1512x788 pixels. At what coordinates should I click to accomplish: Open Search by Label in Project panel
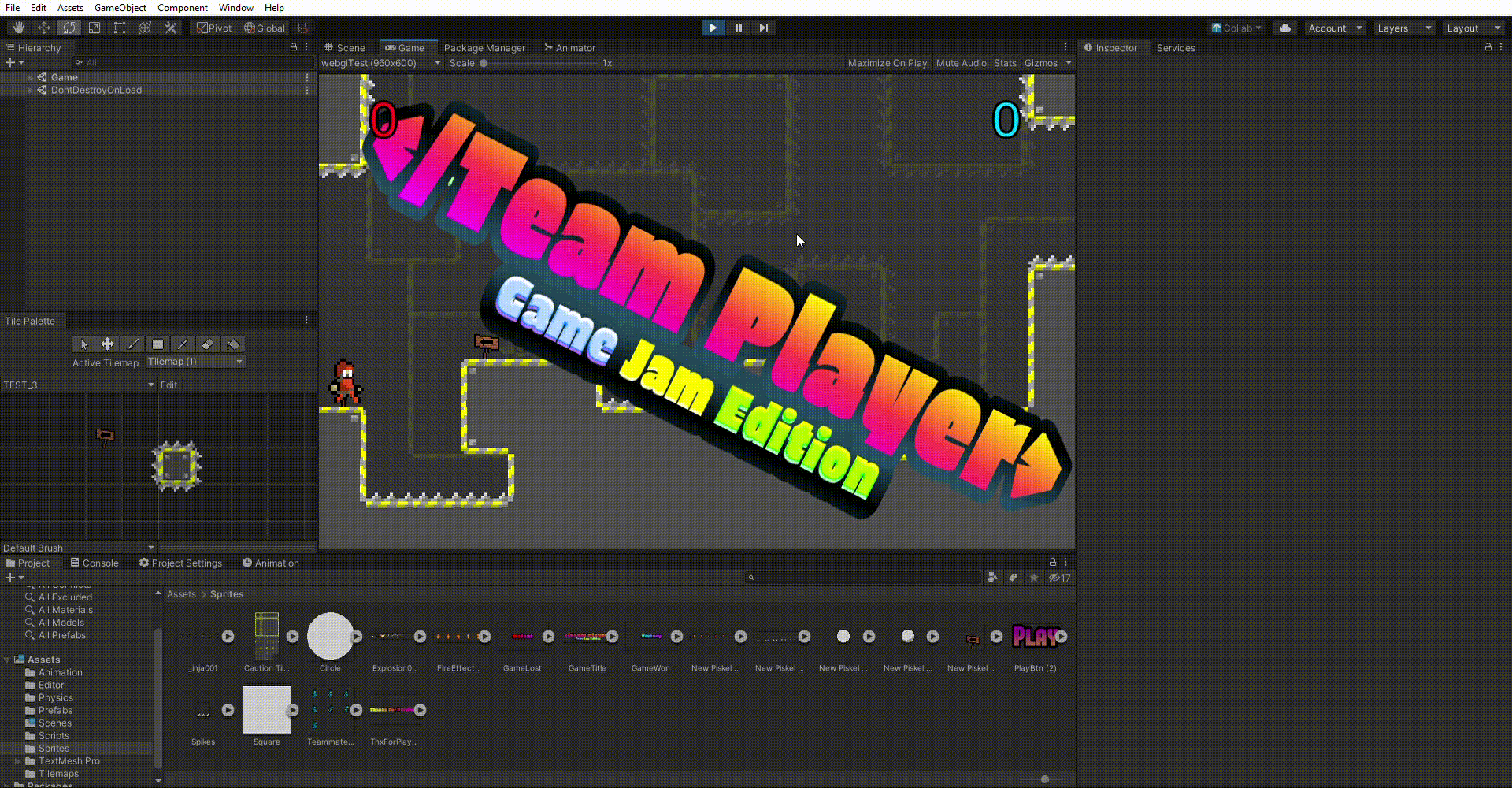(1014, 578)
